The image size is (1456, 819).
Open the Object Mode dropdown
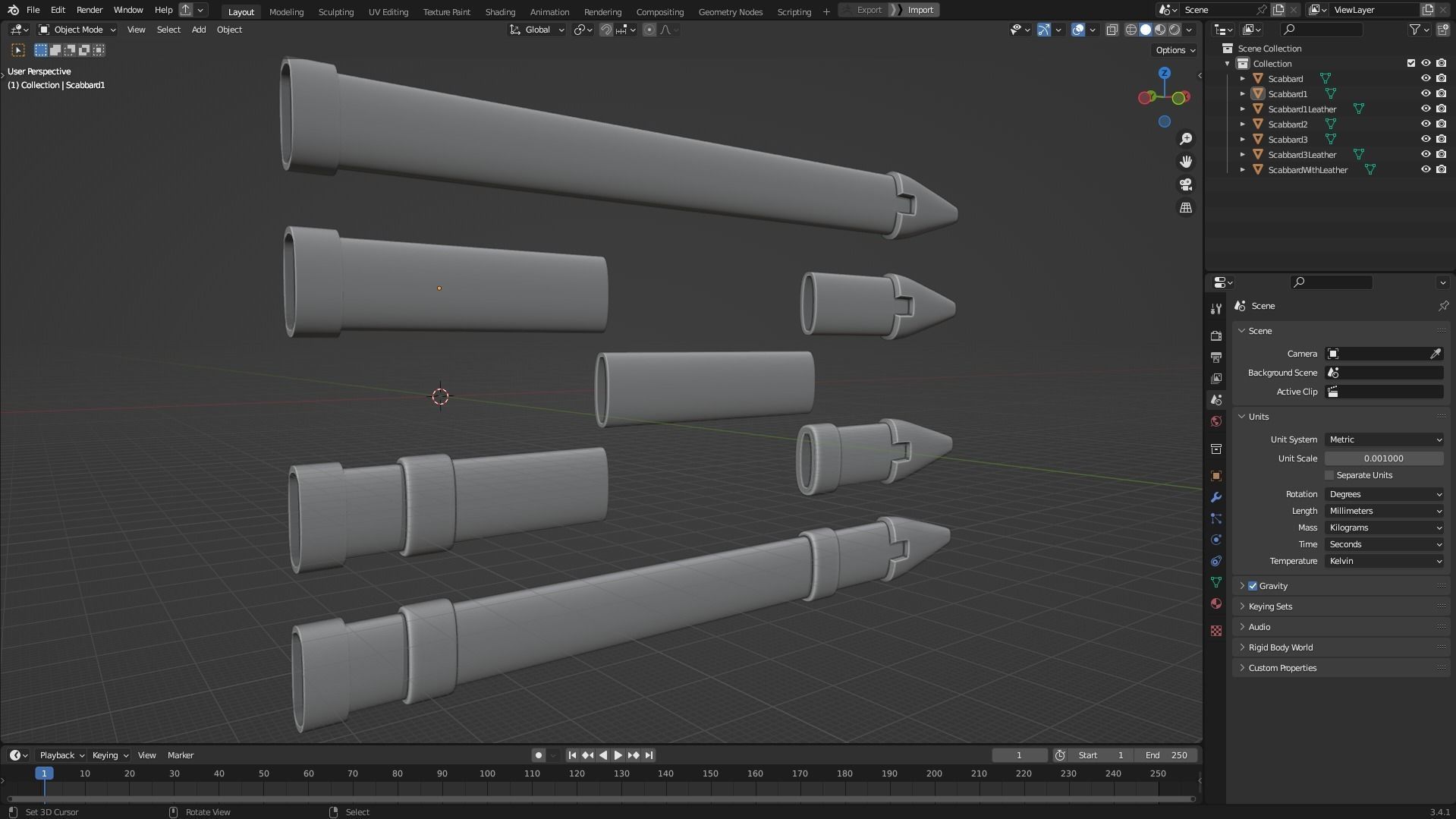[77, 30]
